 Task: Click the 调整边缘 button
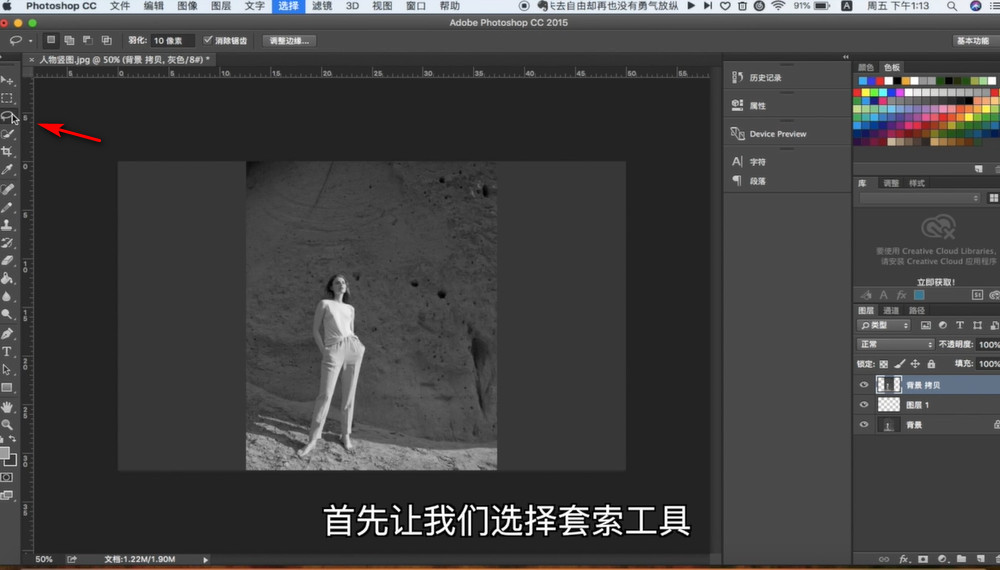(x=289, y=40)
